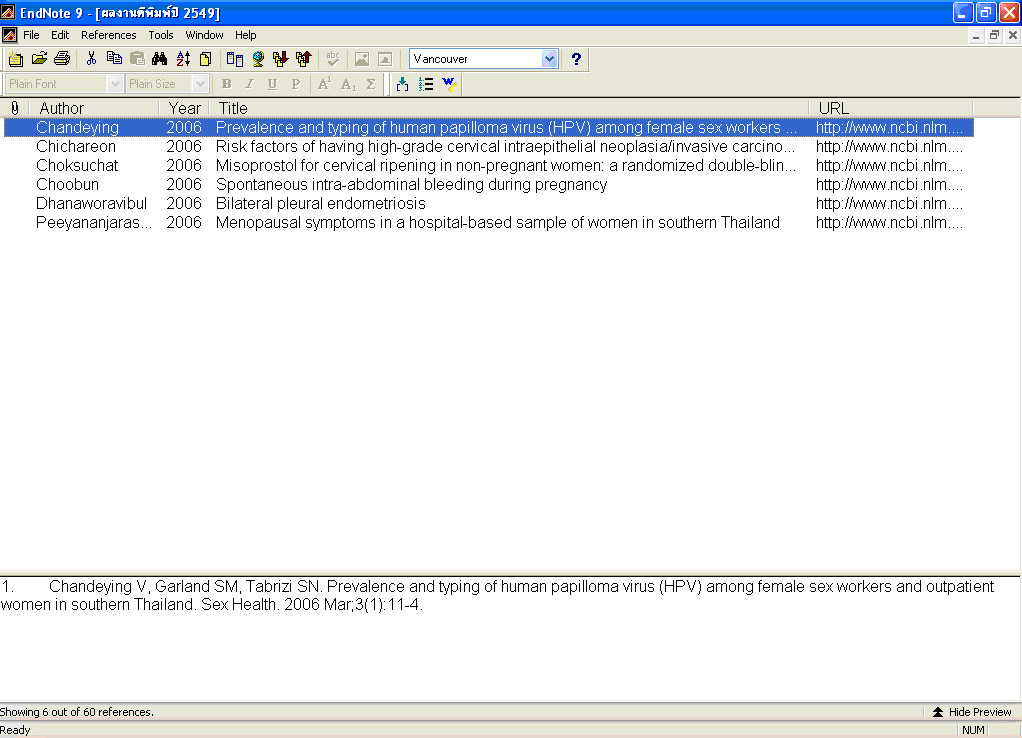Click the Paste clipboard icon
1022x738 pixels.
point(137,59)
